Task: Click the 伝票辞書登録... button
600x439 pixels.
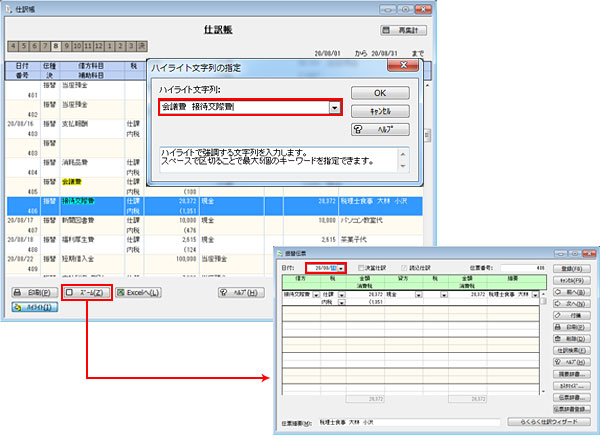Action: click(572, 409)
